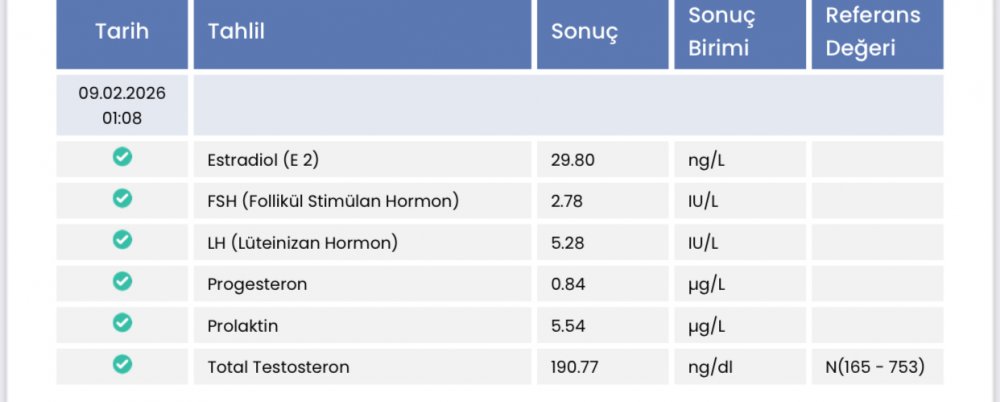Click the Sonuç column header
The image size is (1000, 402).
pyautogui.click(x=603, y=32)
